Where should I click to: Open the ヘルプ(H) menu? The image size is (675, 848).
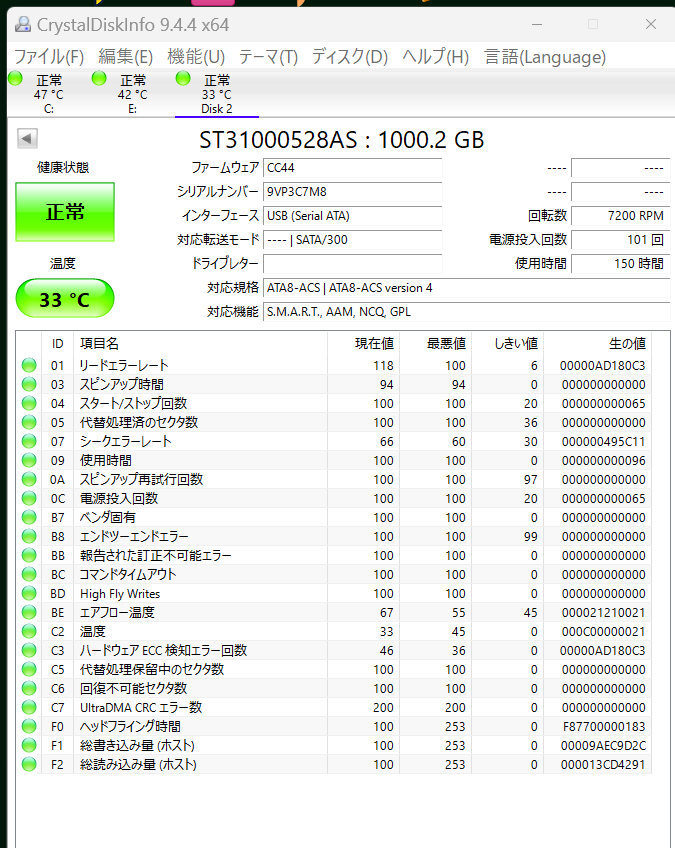pos(435,56)
